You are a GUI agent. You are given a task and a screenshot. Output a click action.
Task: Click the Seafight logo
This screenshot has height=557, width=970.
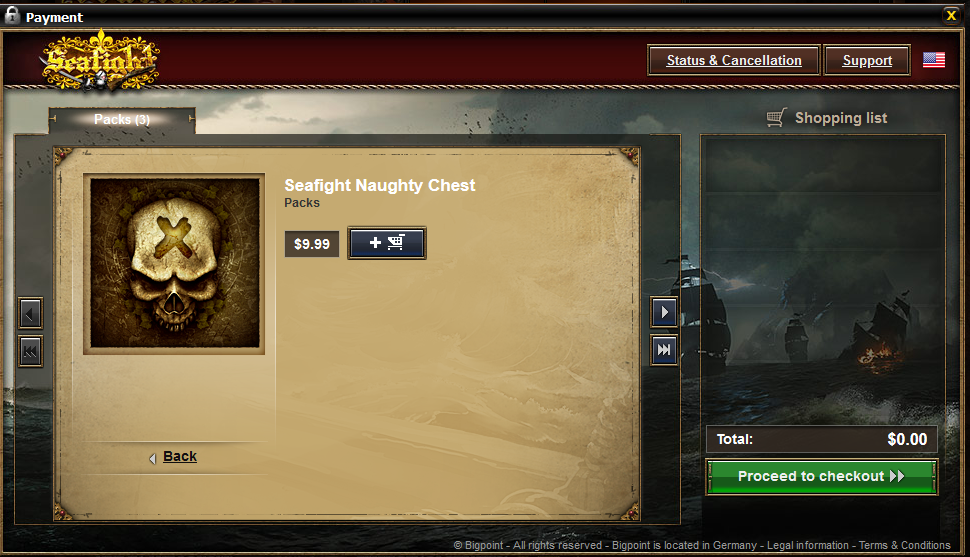(x=99, y=61)
